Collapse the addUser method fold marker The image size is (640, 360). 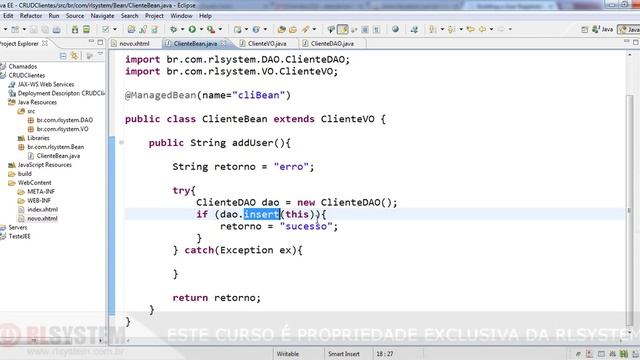click(x=121, y=142)
